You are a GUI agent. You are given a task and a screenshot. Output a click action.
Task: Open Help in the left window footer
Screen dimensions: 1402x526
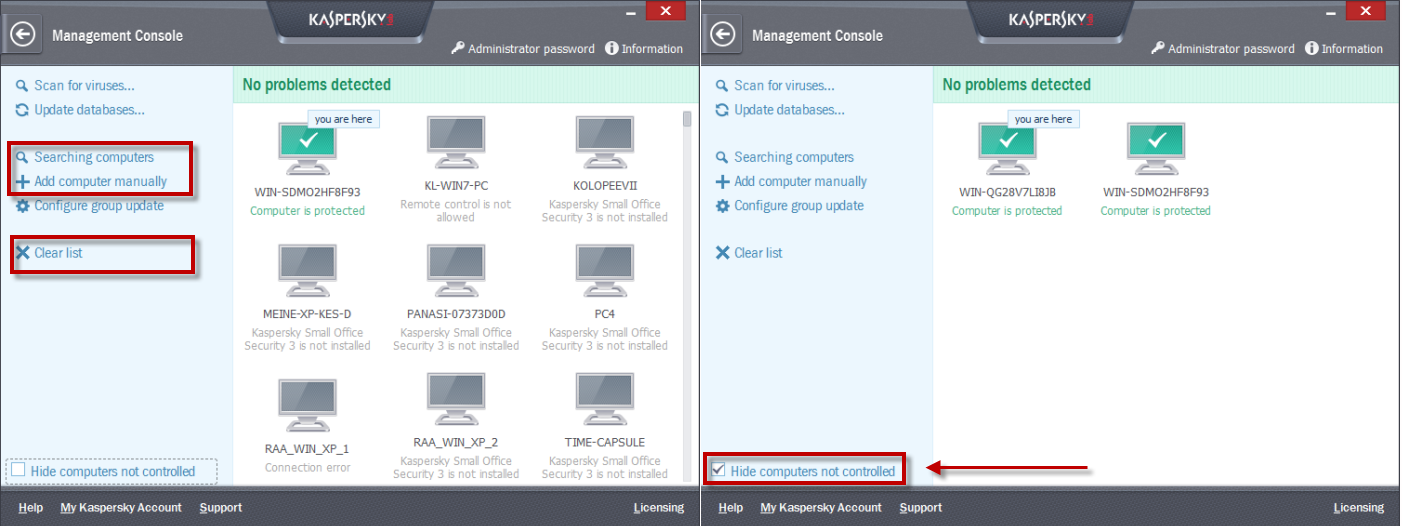click(x=31, y=508)
